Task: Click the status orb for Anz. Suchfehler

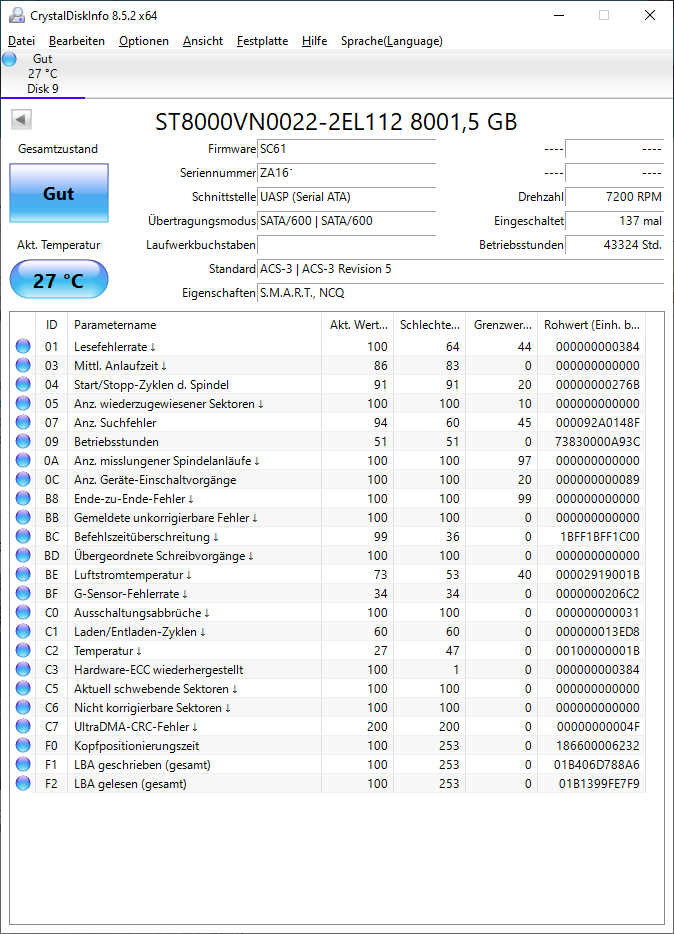Action: click(x=23, y=422)
